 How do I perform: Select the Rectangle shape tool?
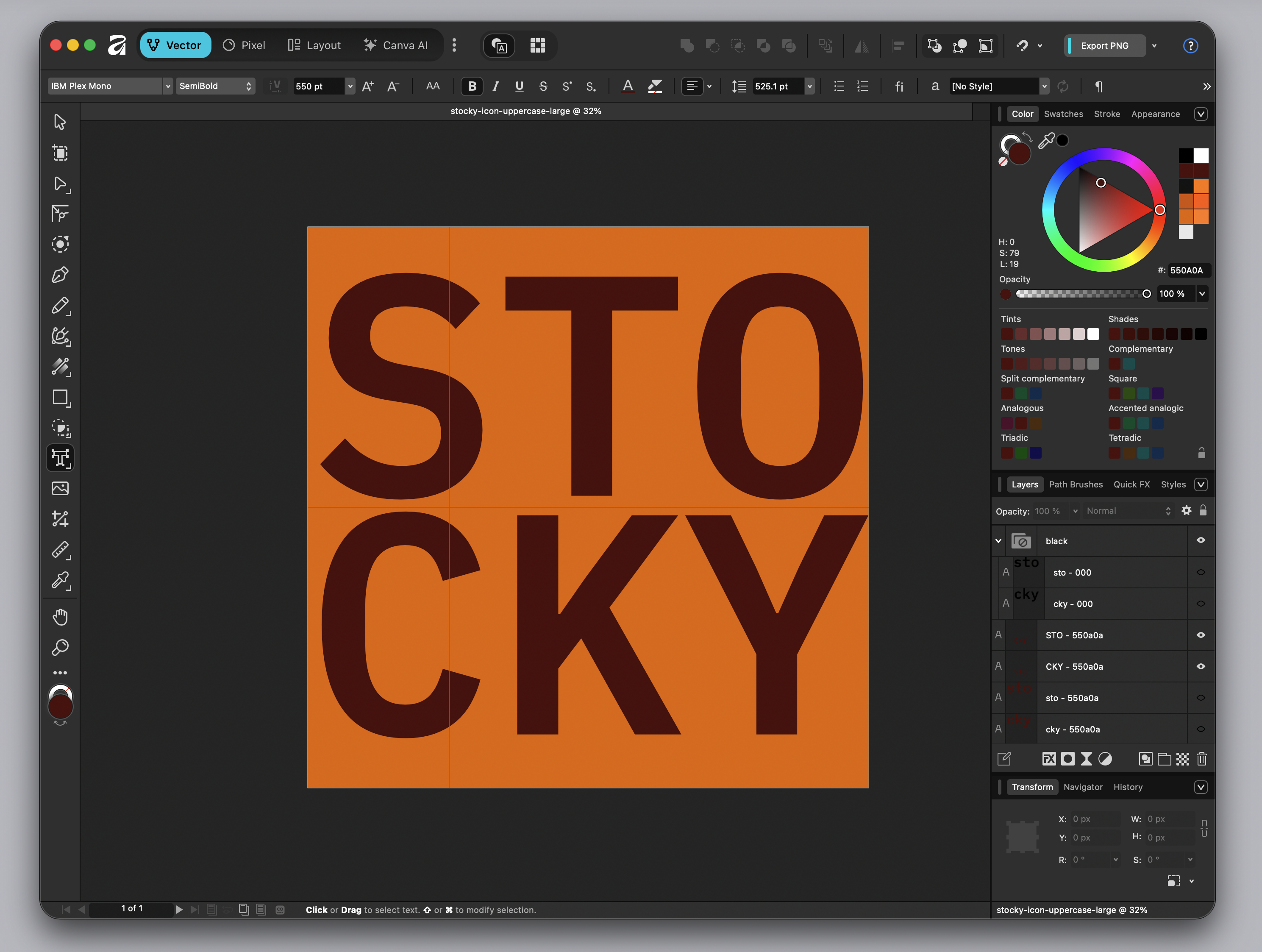(60, 398)
